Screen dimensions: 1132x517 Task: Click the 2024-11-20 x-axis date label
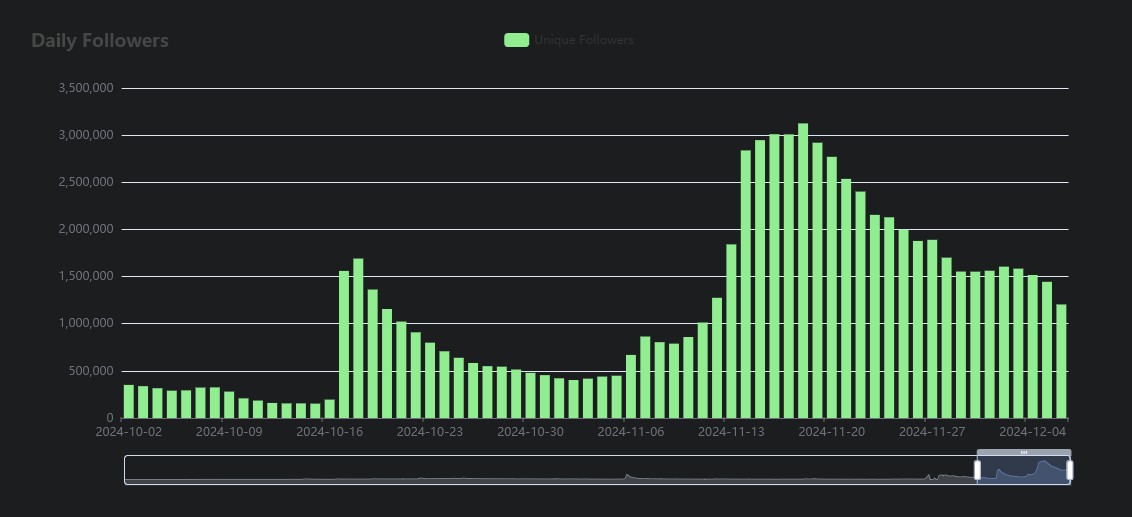pos(832,432)
